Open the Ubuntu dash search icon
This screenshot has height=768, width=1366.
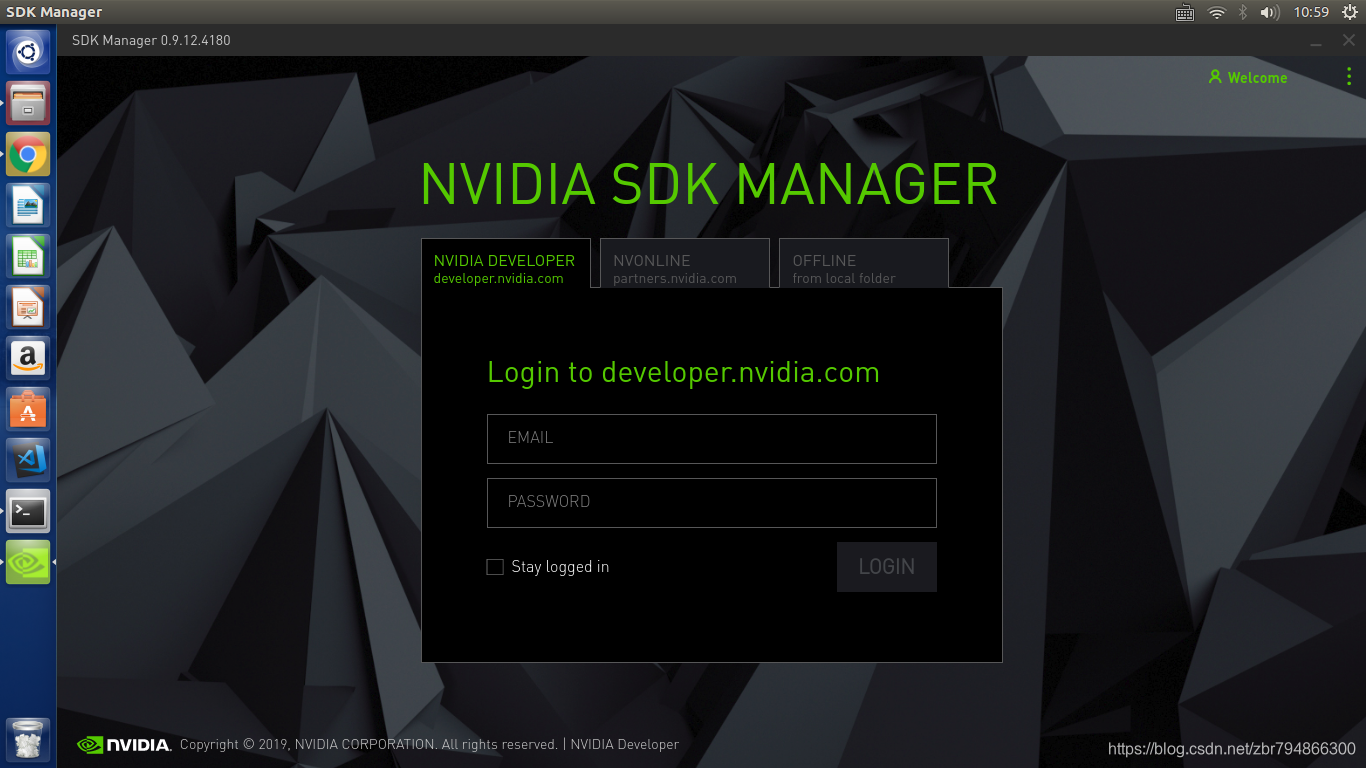coord(28,52)
